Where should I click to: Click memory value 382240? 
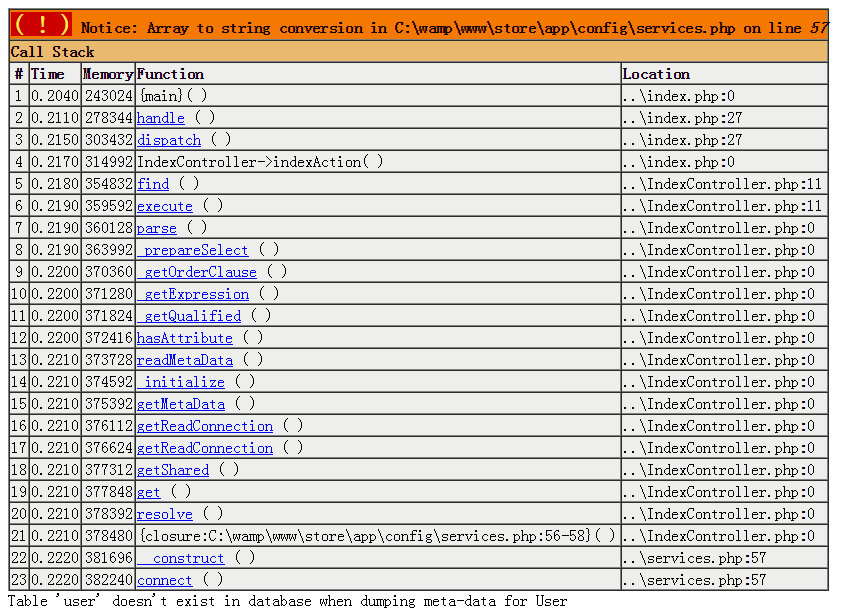click(109, 580)
